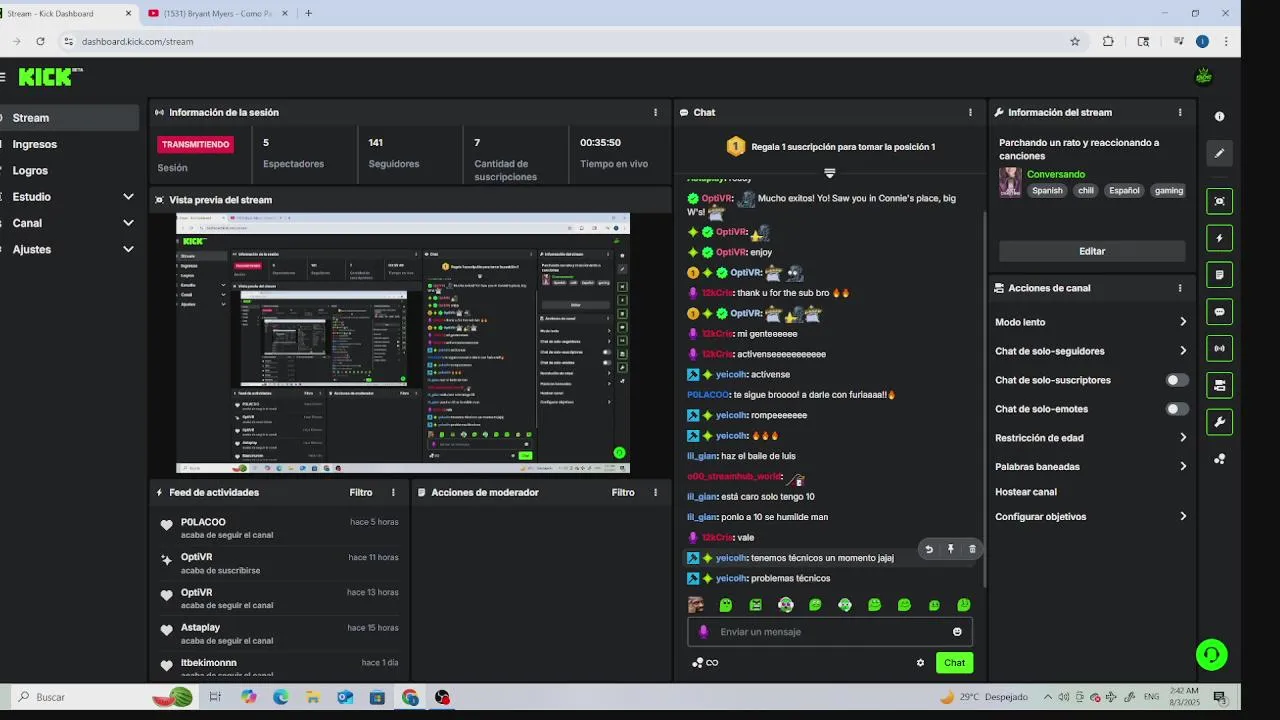Toggle the moderator actions panel icon
Viewport: 1280px width, 720px height.
(x=1219, y=385)
